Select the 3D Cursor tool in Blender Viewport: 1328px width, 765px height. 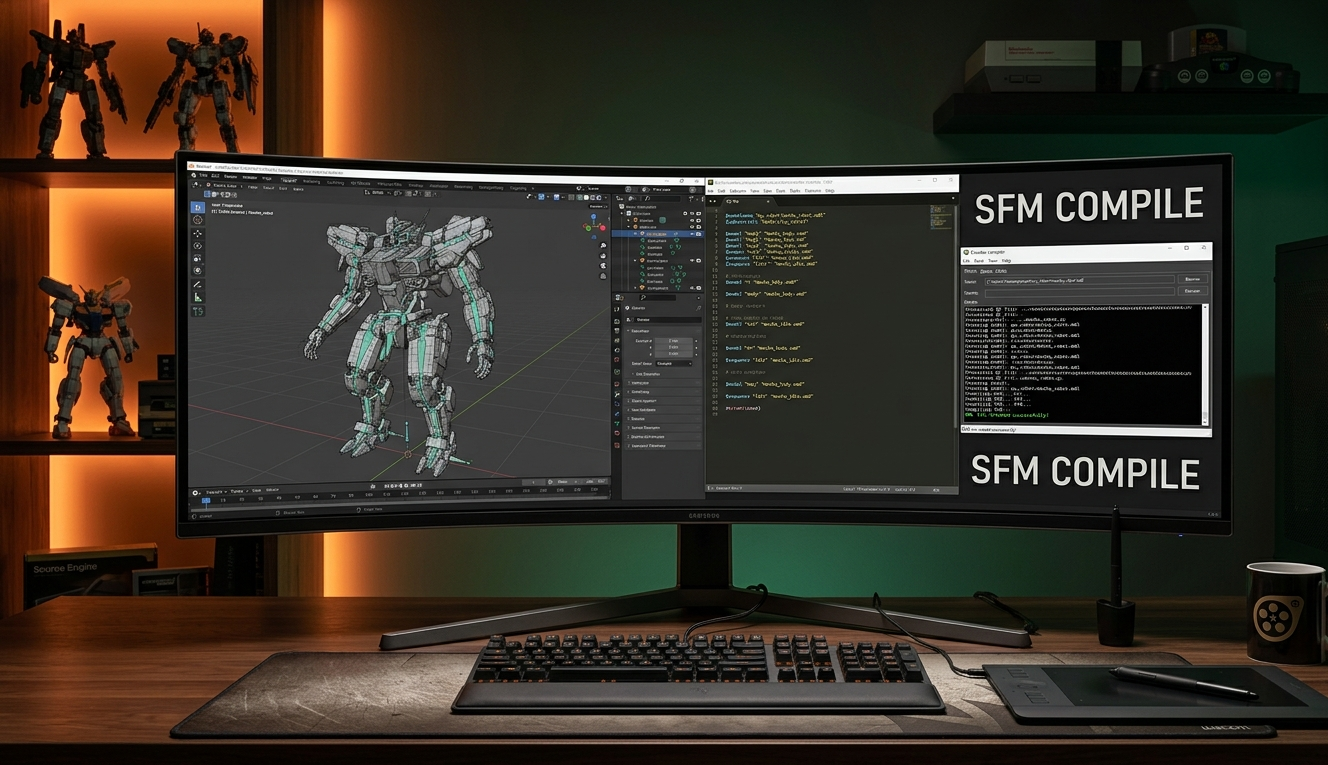[x=198, y=220]
